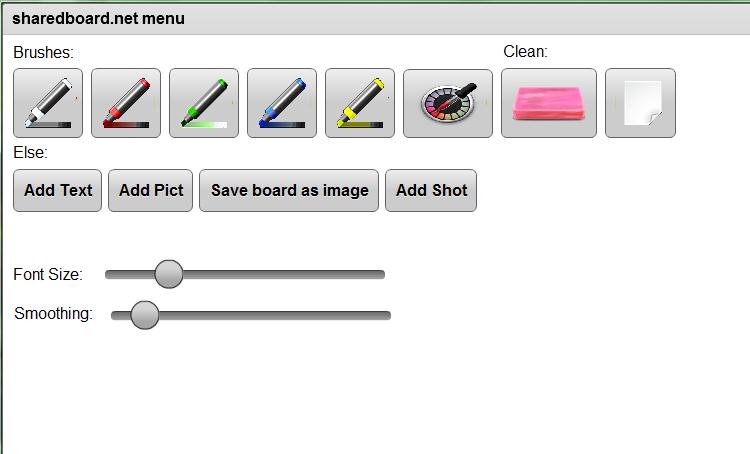Click the right end of Smoothing track
The height and width of the screenshot is (454, 750).
385,315
